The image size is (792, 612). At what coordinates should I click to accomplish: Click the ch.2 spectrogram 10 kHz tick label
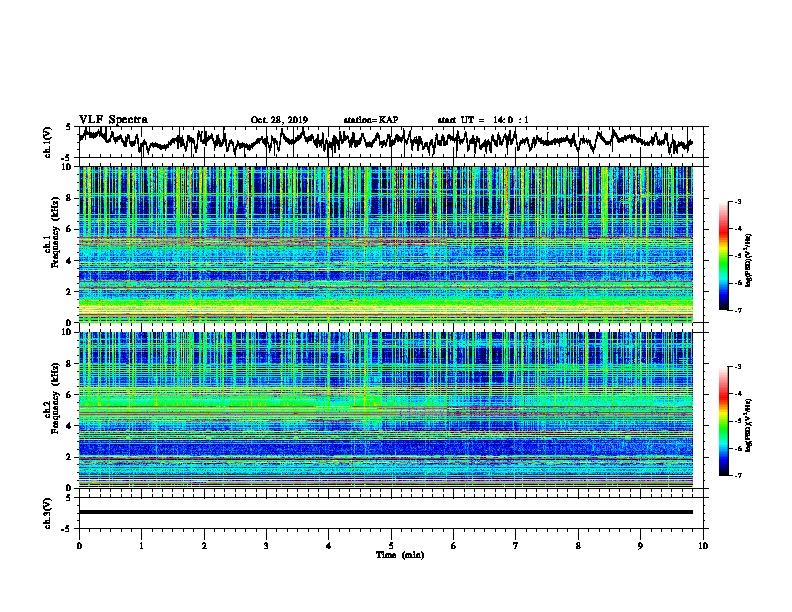click(68, 332)
